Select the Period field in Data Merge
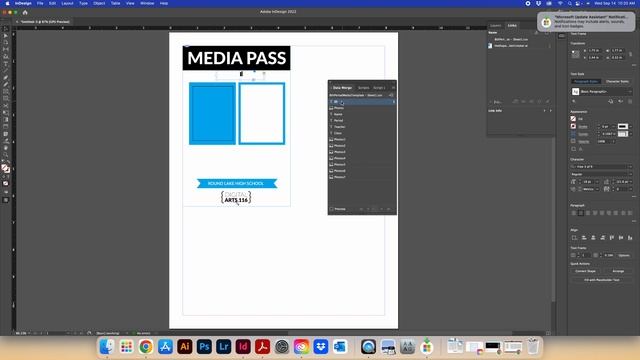This screenshot has width=640, height=360. coord(362,121)
